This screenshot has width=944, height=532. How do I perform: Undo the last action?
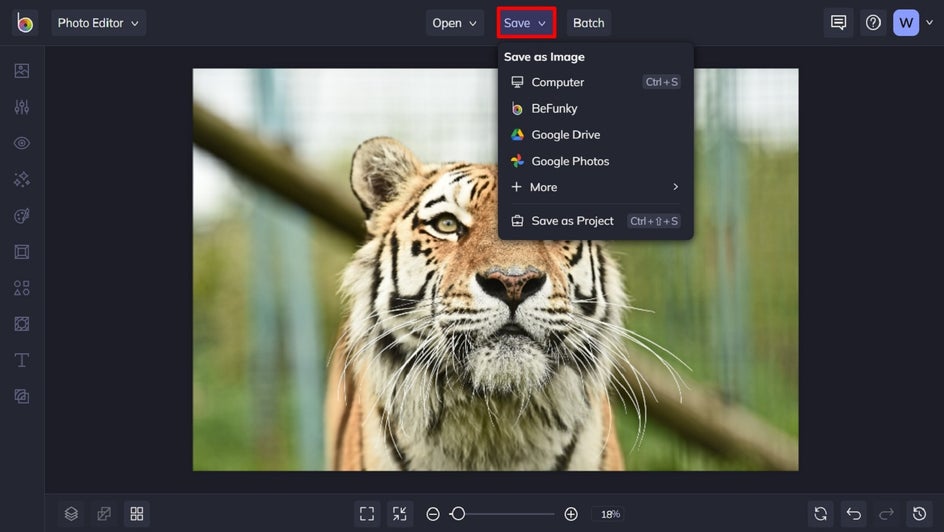(x=854, y=513)
